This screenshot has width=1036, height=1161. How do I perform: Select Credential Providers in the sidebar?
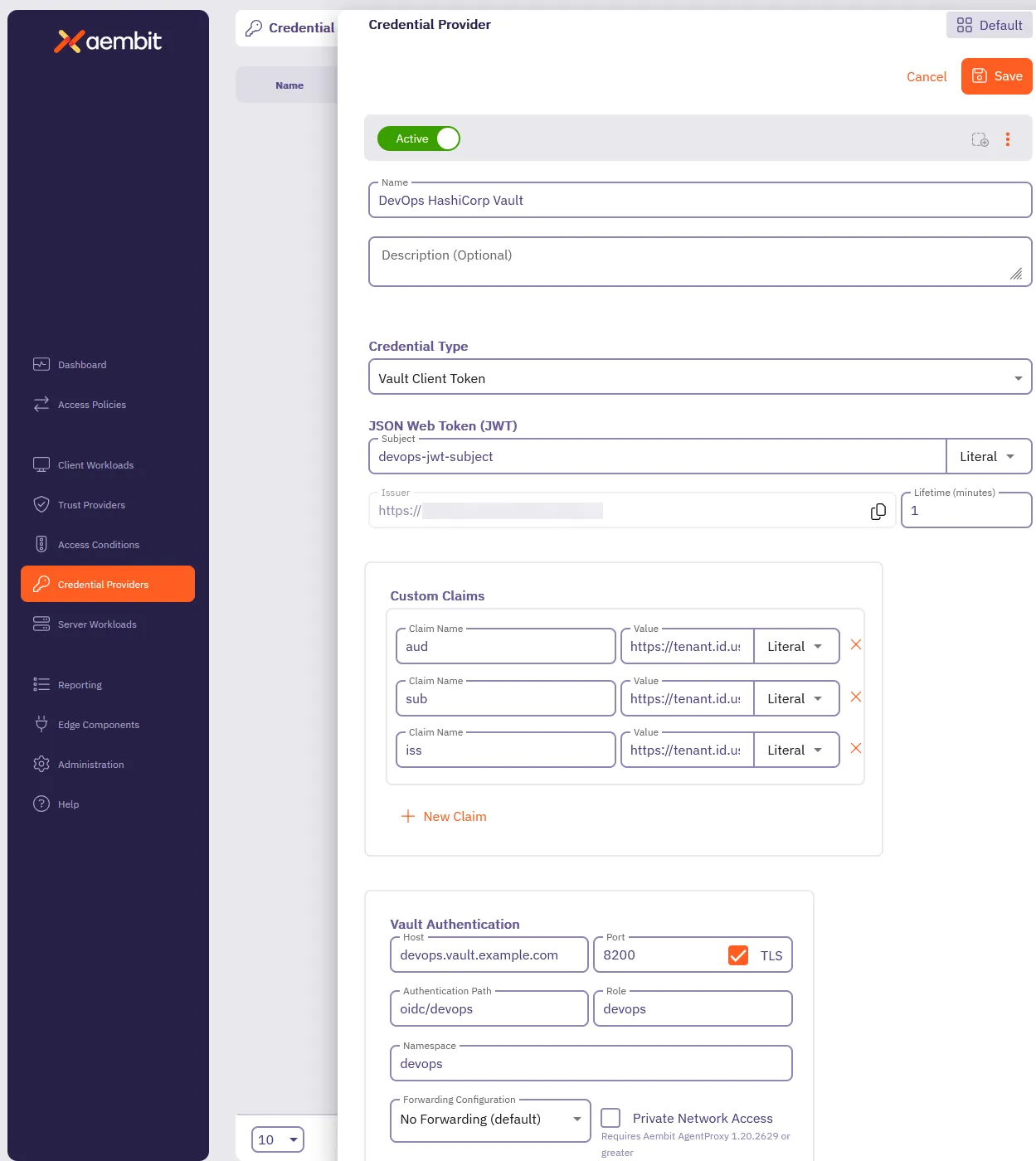[x=107, y=584]
